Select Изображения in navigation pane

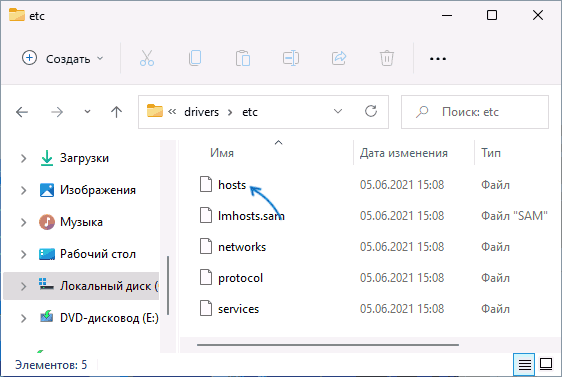(98, 190)
